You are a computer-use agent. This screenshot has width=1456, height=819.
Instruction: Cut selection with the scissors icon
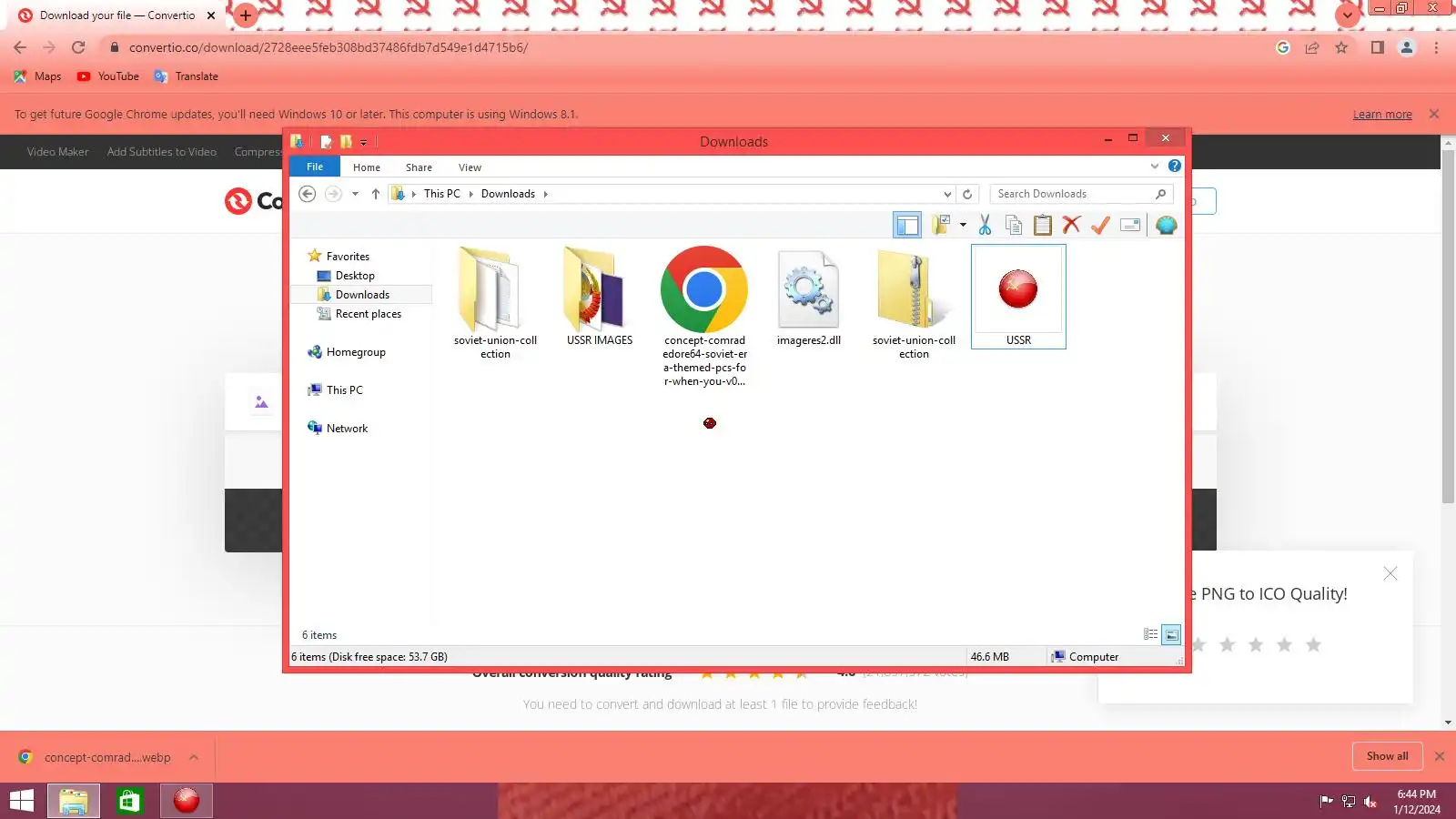[985, 225]
